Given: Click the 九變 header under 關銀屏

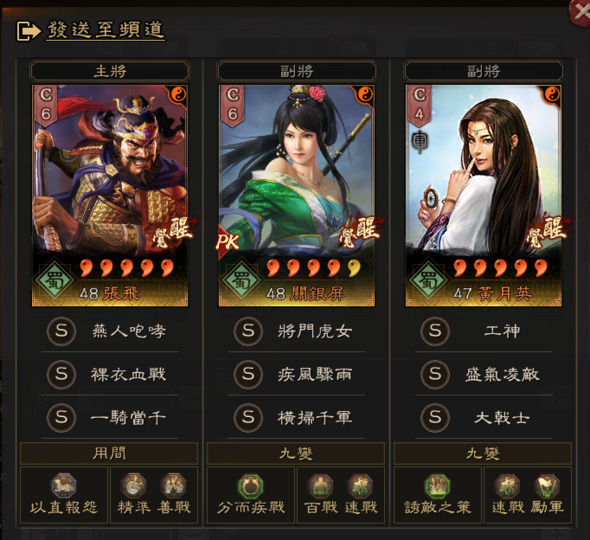Looking at the screenshot, I should click(296, 453).
